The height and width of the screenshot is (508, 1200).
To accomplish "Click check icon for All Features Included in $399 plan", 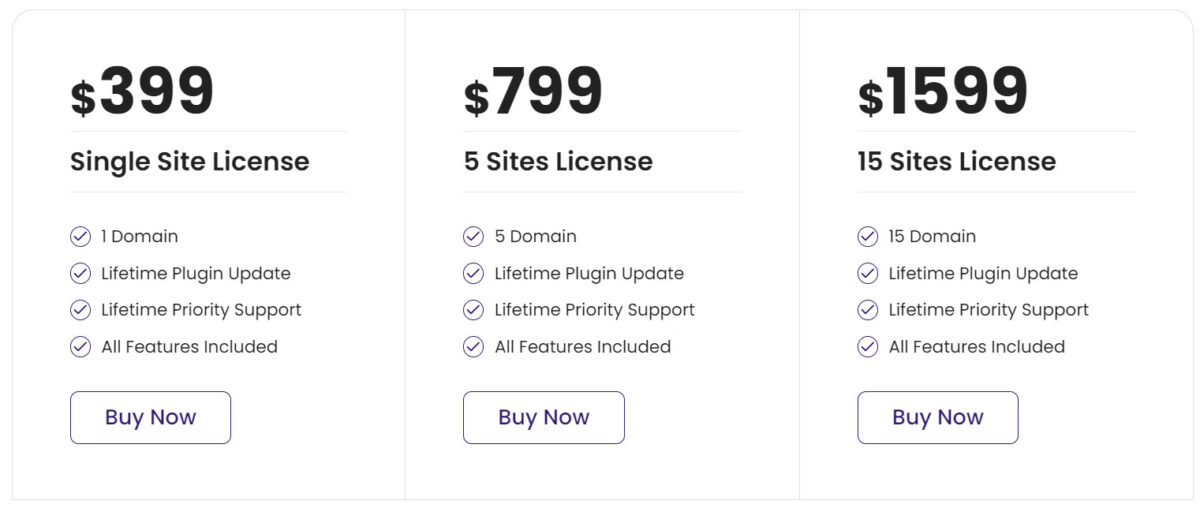I will click(80, 347).
